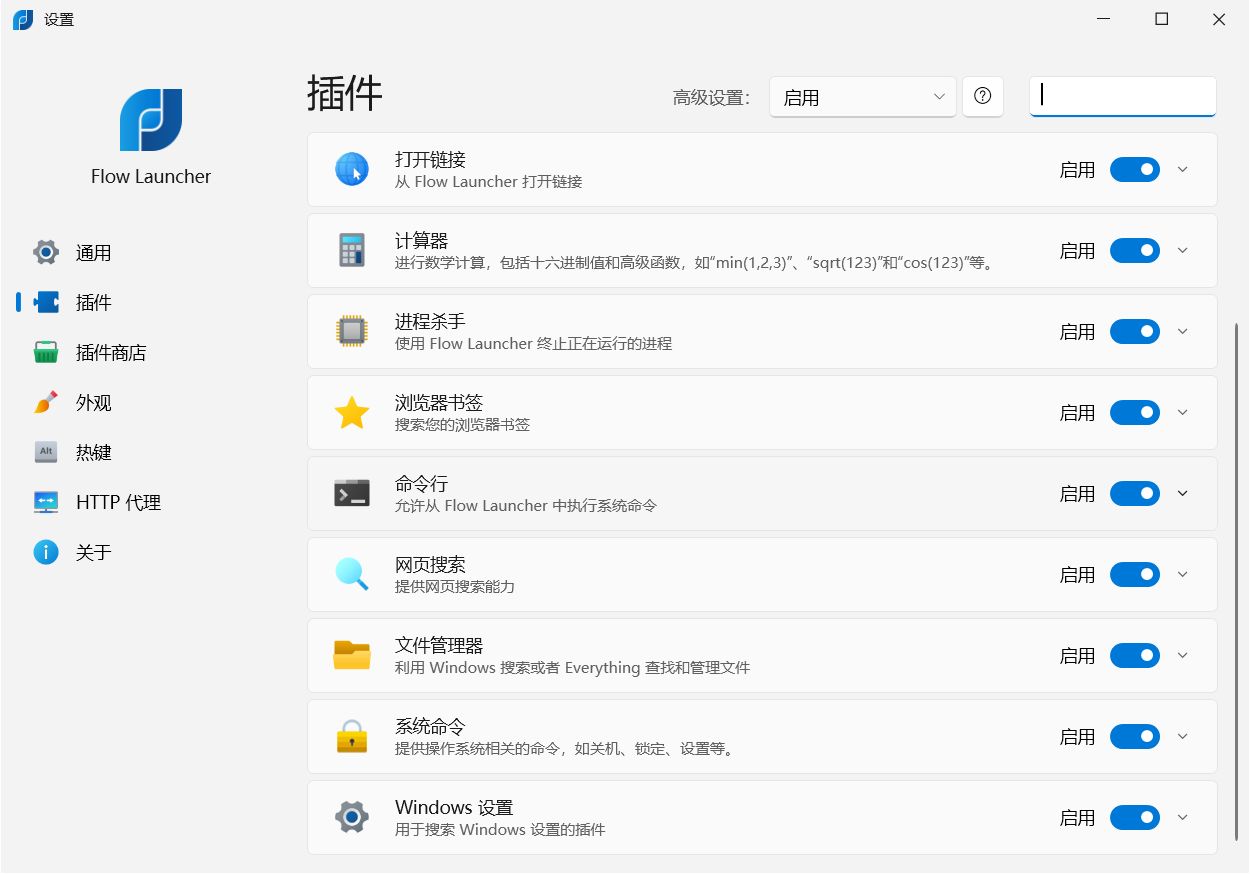Image resolution: width=1250 pixels, height=874 pixels.
Task: Click the basket icon beside 插件商店
Action: (x=46, y=352)
